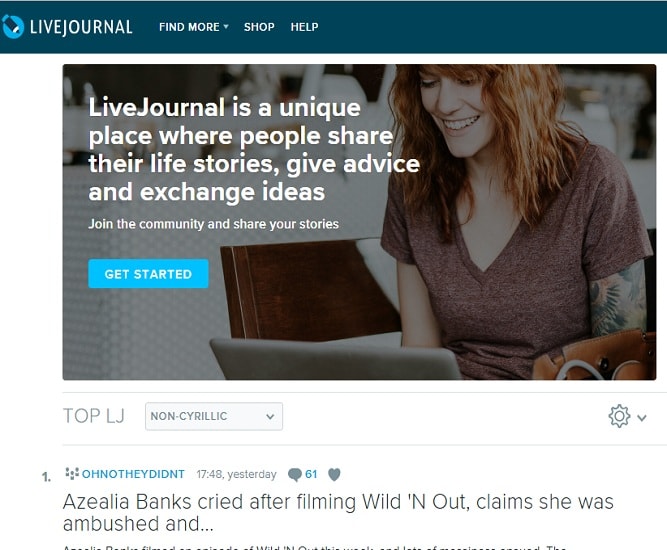Screen dimensions: 667x550
Task: Like the post with heart icon
Action: (x=334, y=474)
